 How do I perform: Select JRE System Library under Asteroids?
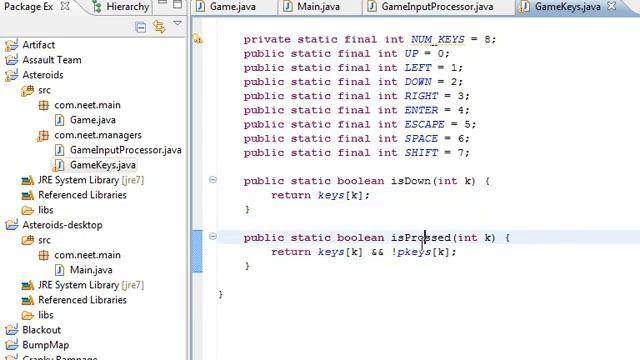pos(91,180)
